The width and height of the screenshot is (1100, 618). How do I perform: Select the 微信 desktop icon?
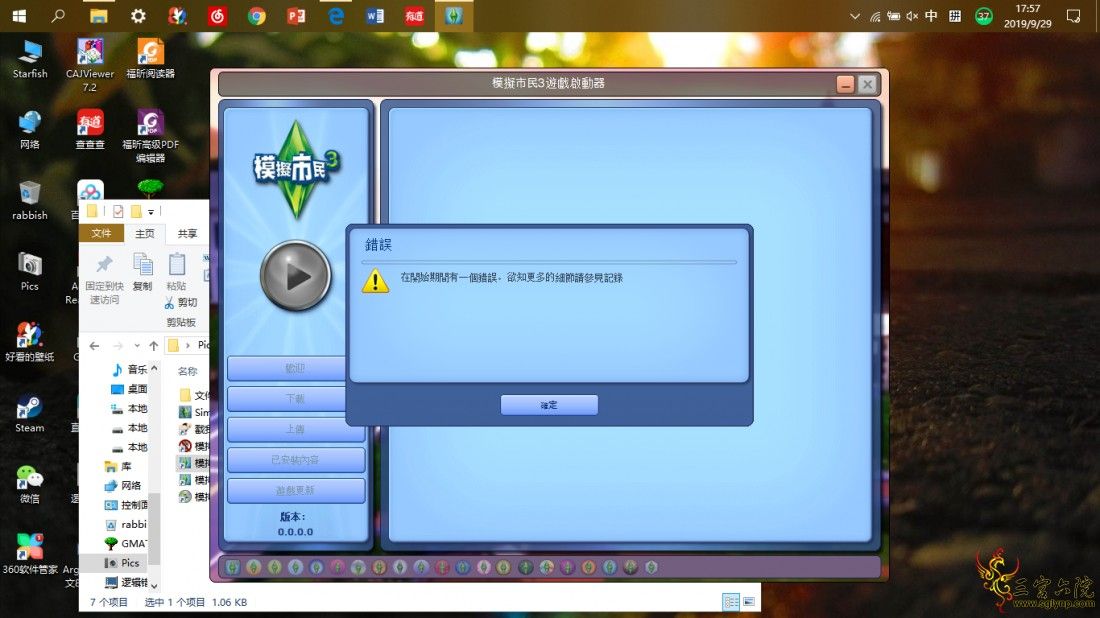[x=29, y=485]
